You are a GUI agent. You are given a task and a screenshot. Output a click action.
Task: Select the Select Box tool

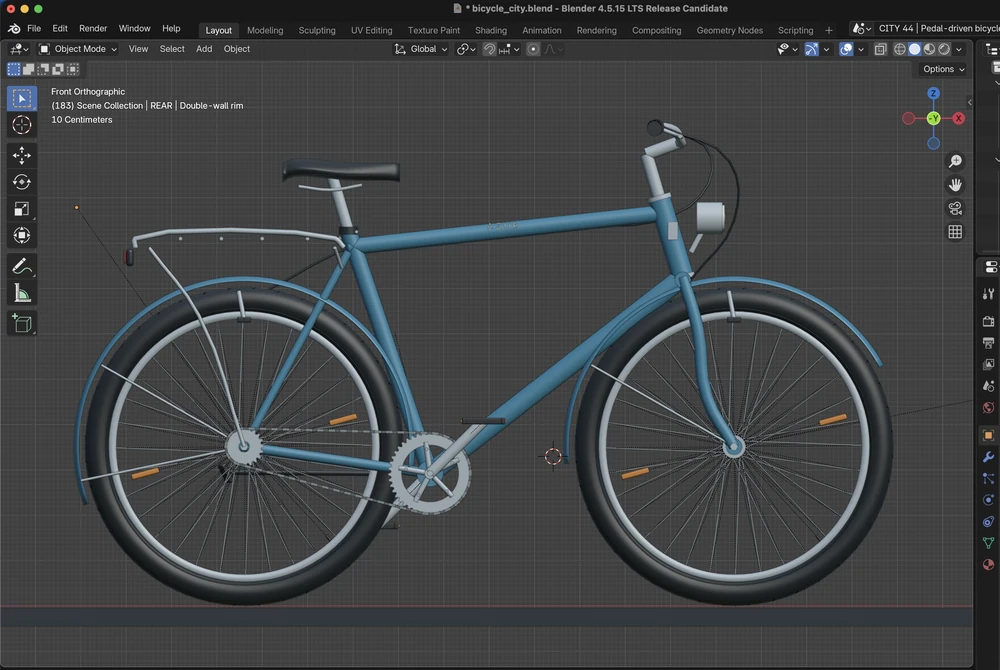click(x=22, y=98)
